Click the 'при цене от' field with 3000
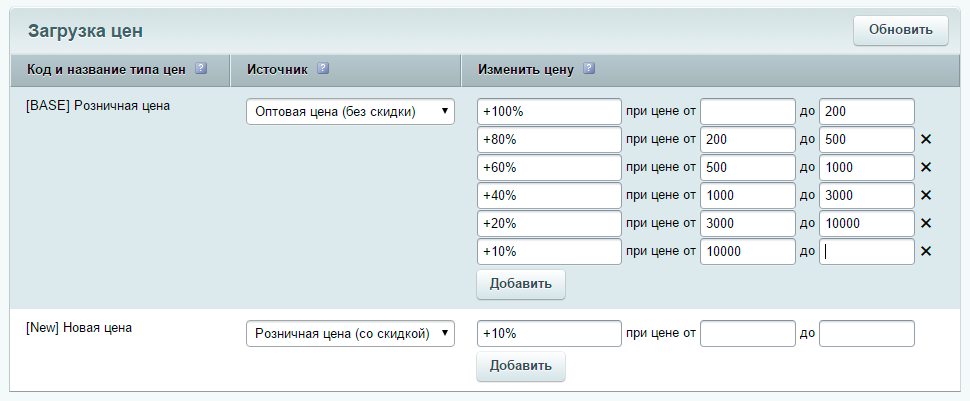 click(747, 223)
